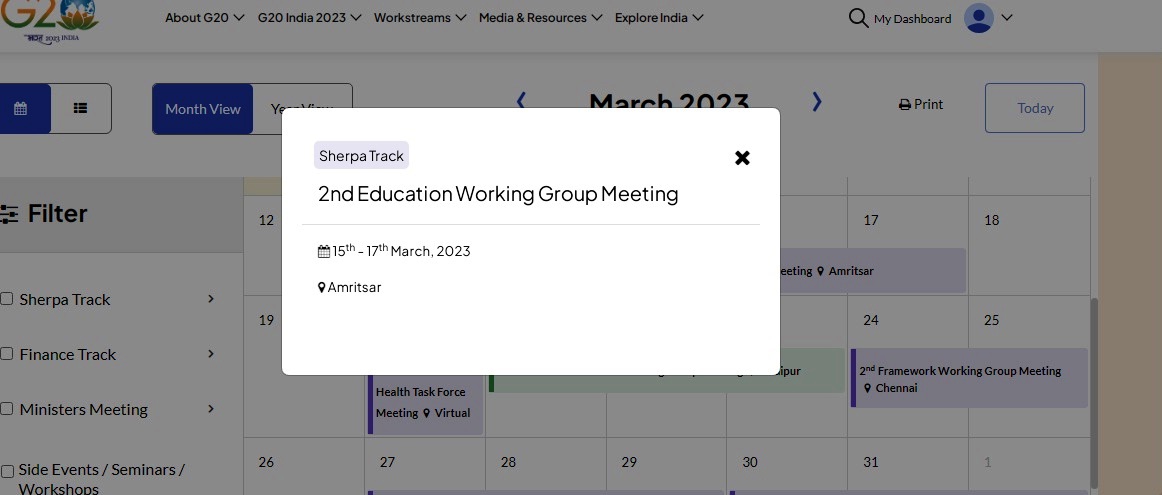Click the Today button
The height and width of the screenshot is (495, 1162).
click(1035, 108)
